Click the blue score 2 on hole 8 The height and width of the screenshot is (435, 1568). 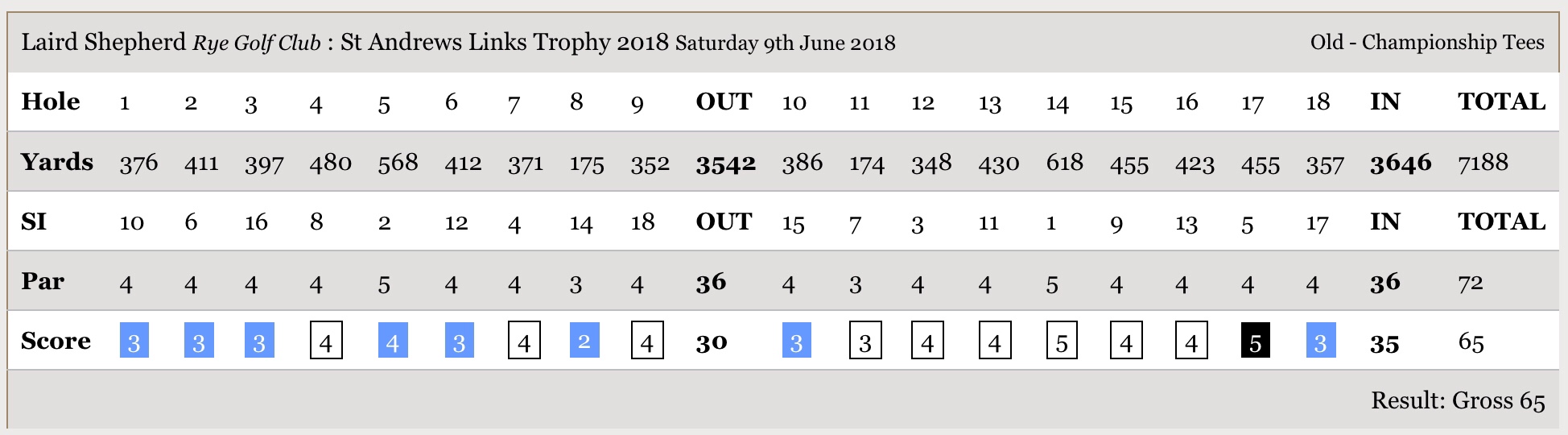click(584, 341)
